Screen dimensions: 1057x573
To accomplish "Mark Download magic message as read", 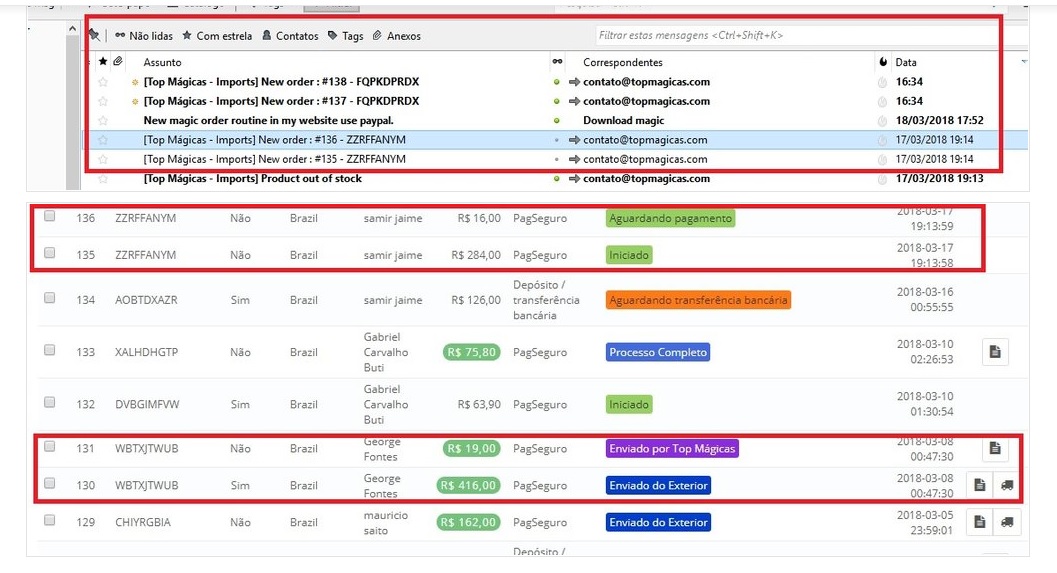I will coord(556,121).
